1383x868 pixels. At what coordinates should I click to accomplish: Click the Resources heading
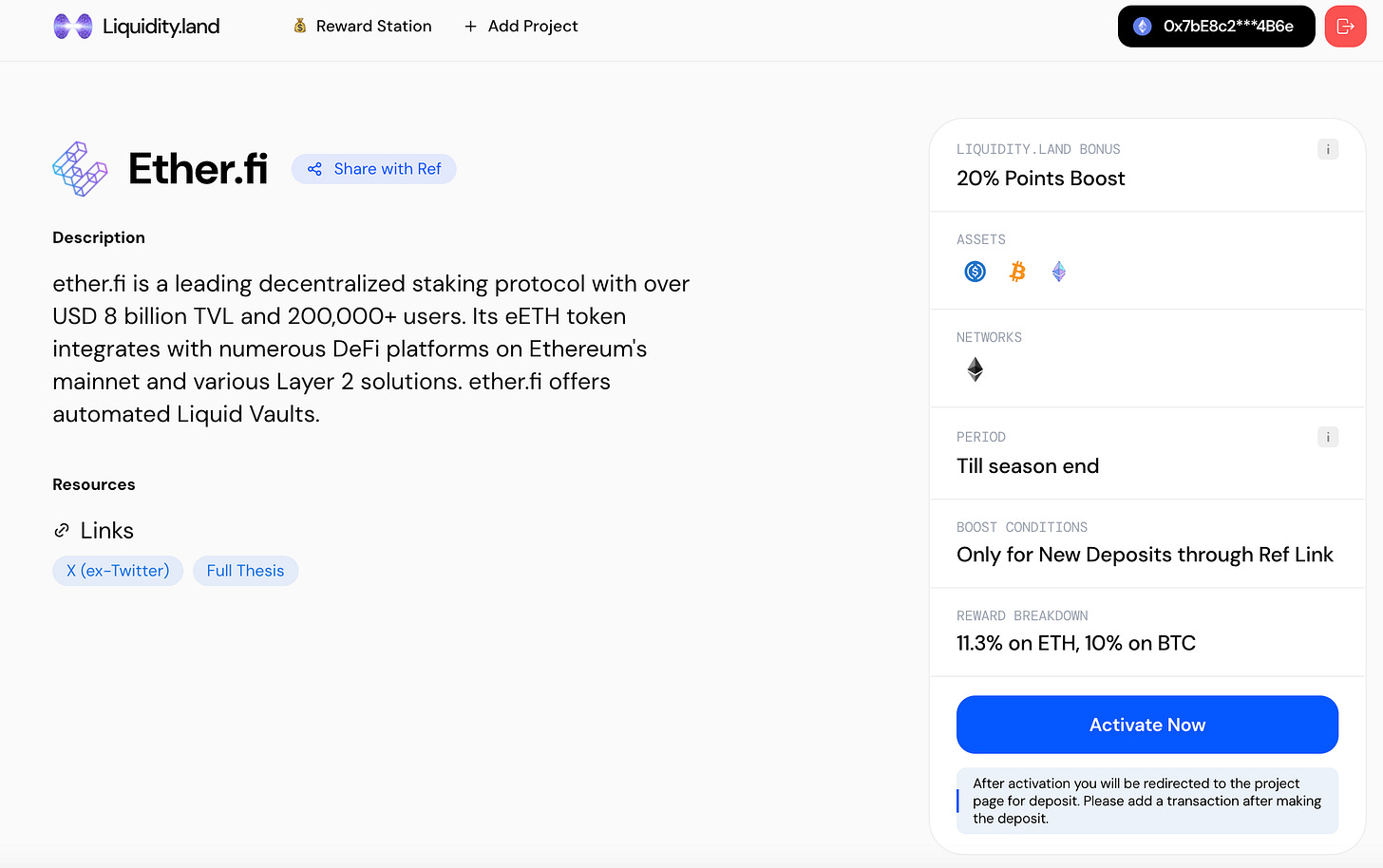(94, 484)
